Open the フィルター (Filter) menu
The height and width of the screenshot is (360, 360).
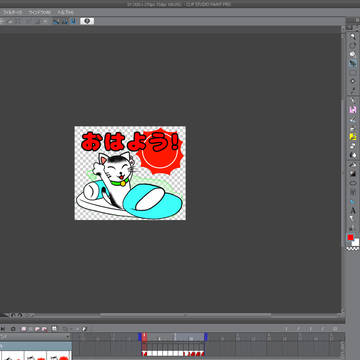12,12
